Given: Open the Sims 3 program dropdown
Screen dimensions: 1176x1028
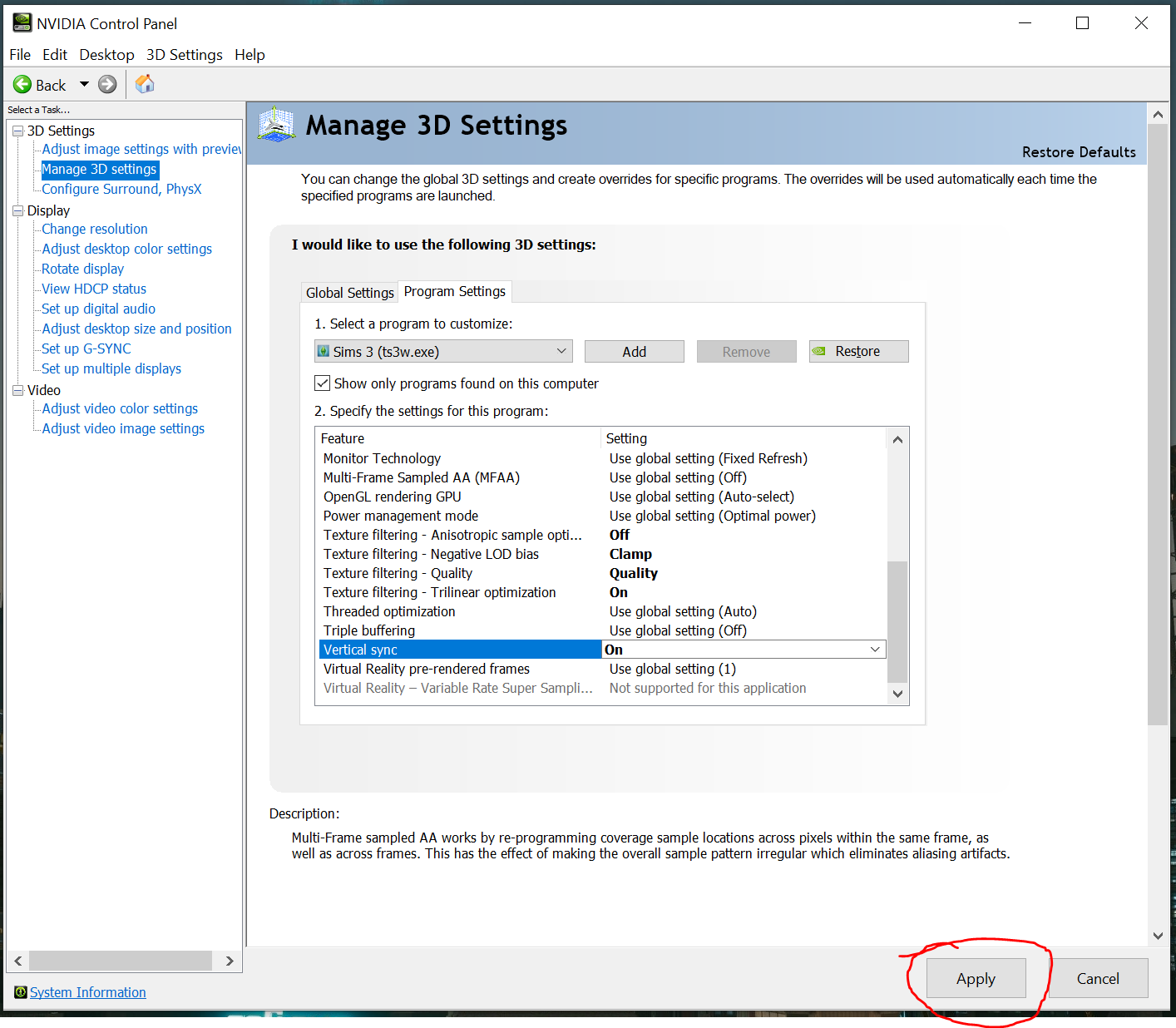Looking at the screenshot, I should [443, 352].
